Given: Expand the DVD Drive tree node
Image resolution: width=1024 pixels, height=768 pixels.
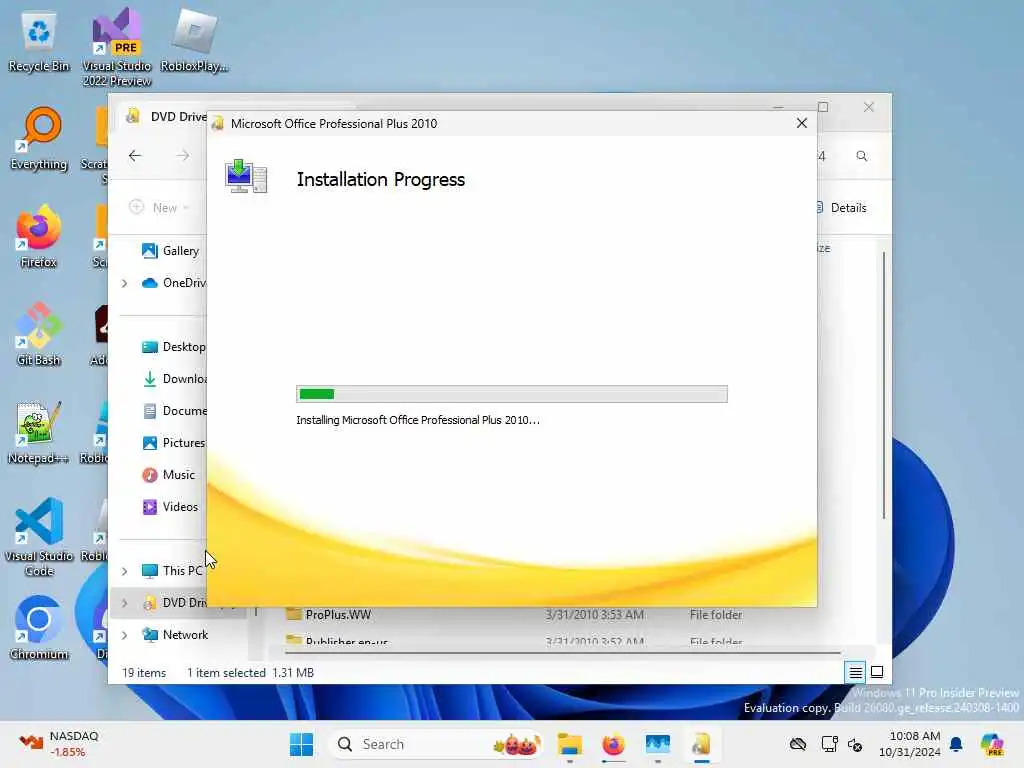Looking at the screenshot, I should [x=125, y=603].
